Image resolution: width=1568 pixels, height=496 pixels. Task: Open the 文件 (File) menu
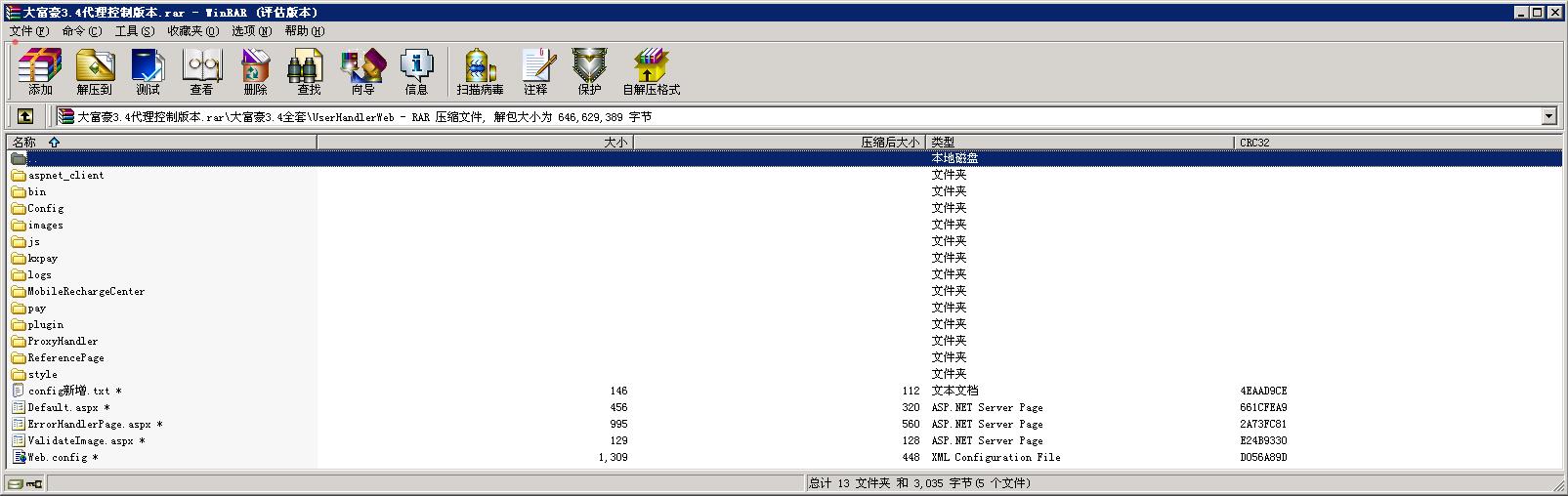(x=28, y=31)
